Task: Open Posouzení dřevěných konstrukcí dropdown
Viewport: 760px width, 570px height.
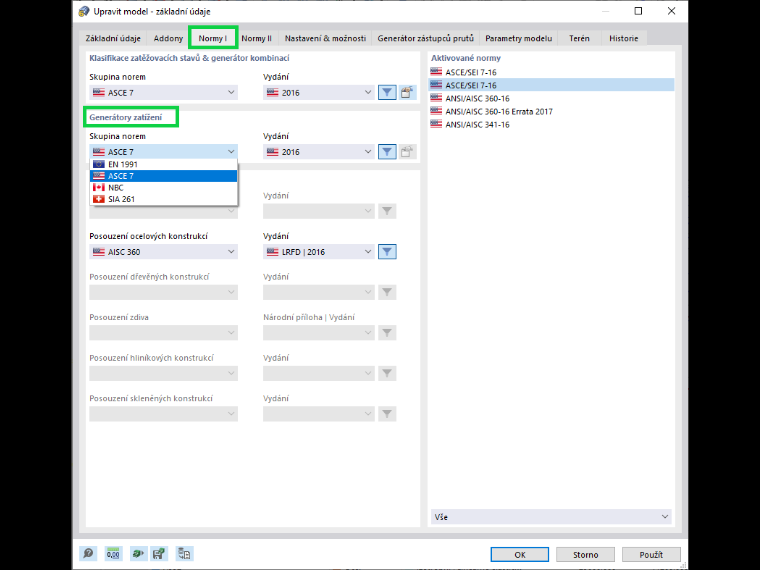Action: 164,292
